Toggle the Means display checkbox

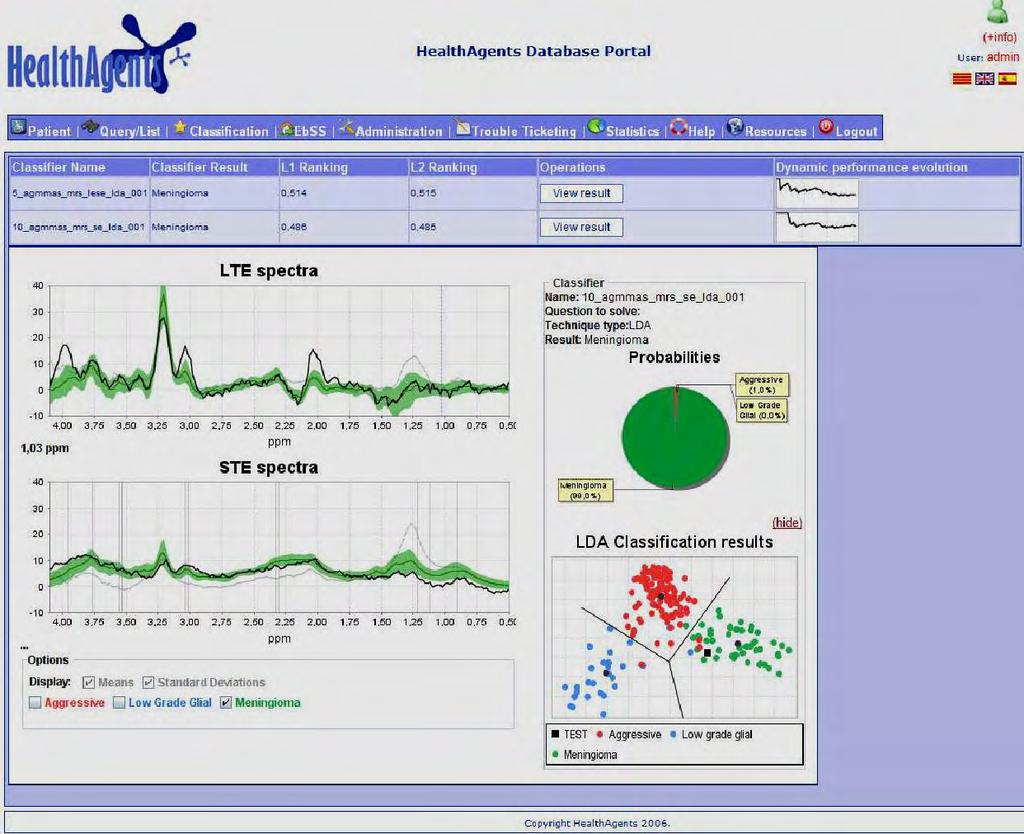pos(89,682)
